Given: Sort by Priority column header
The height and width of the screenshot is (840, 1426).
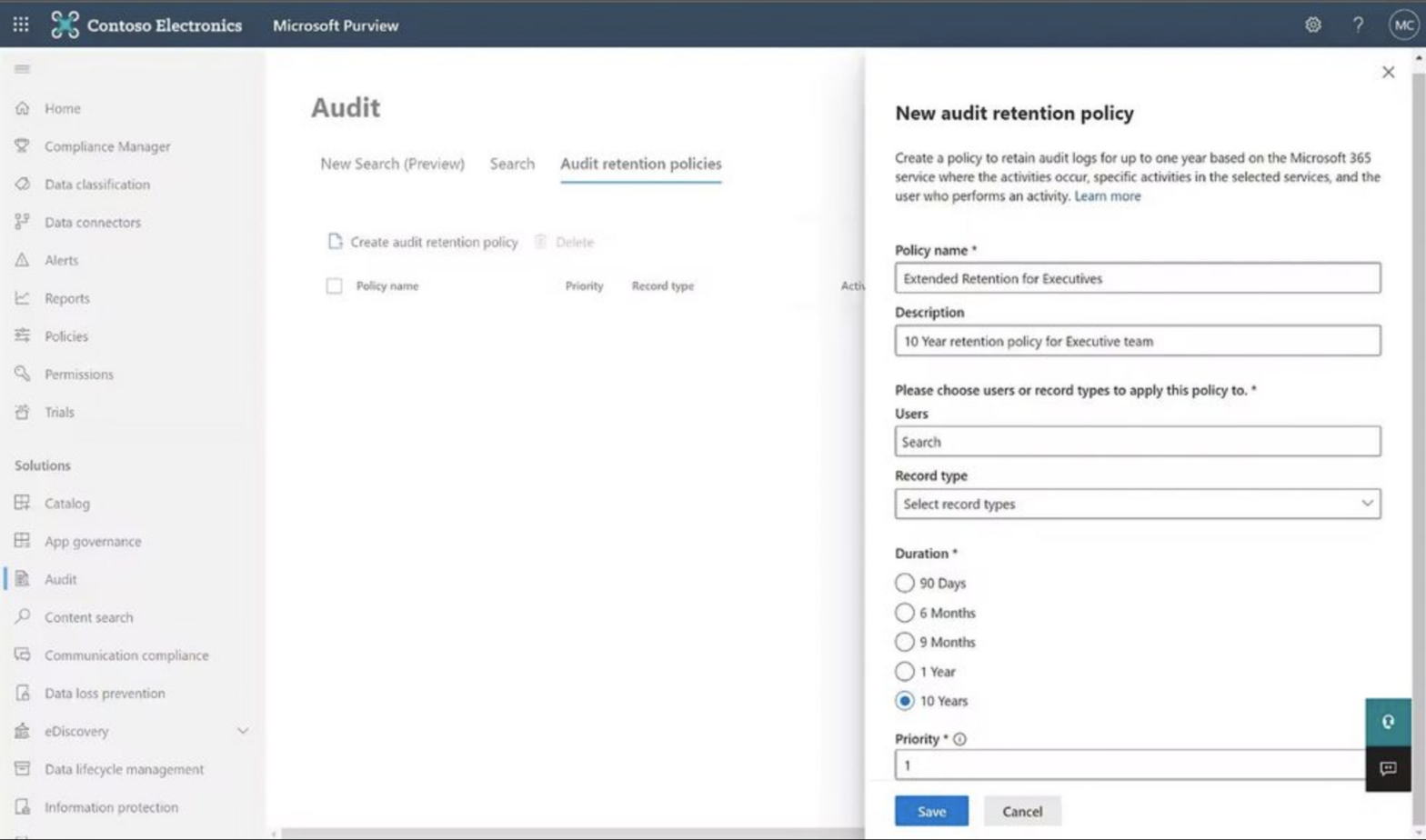Looking at the screenshot, I should tap(584, 286).
